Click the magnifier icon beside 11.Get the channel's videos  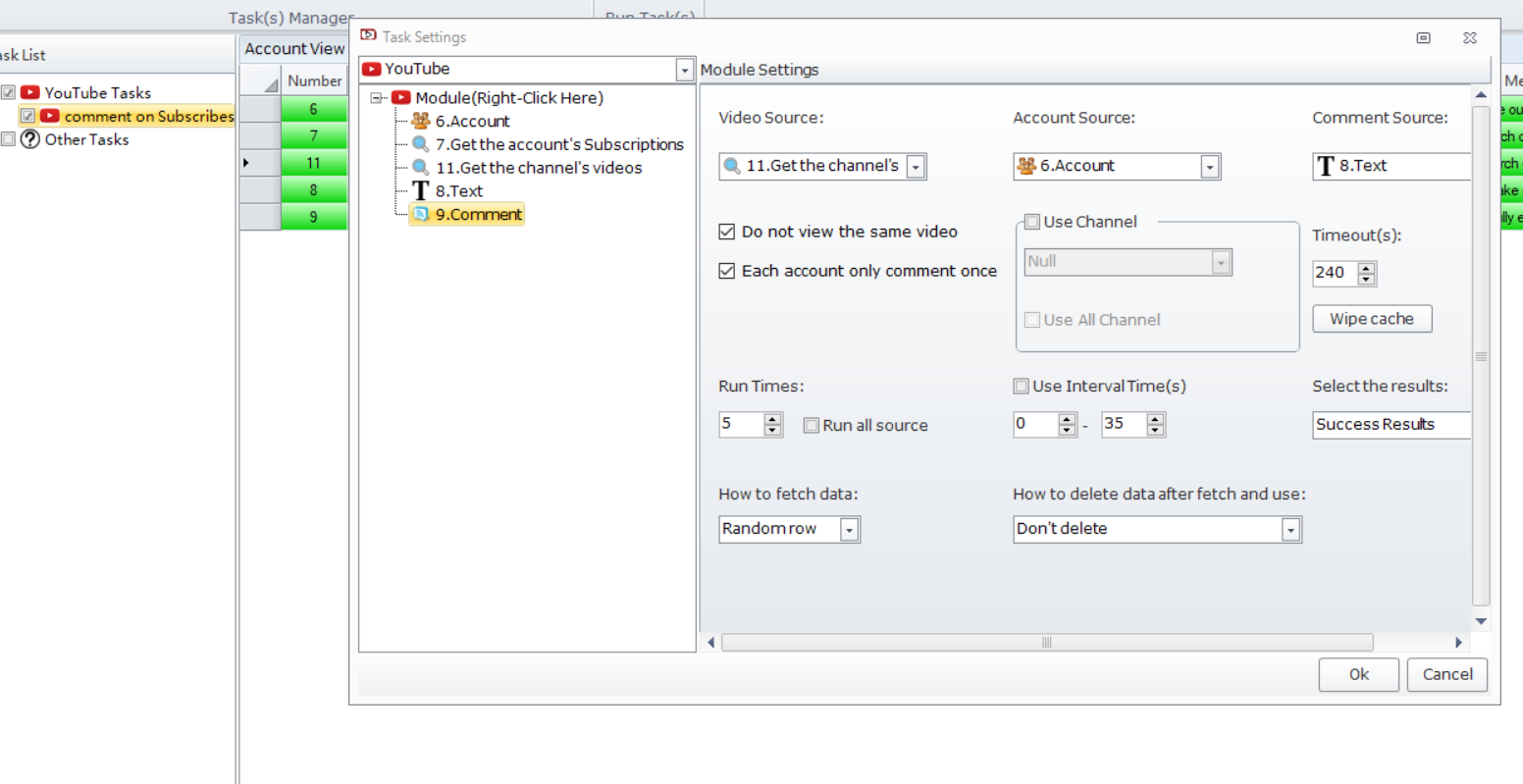(421, 168)
